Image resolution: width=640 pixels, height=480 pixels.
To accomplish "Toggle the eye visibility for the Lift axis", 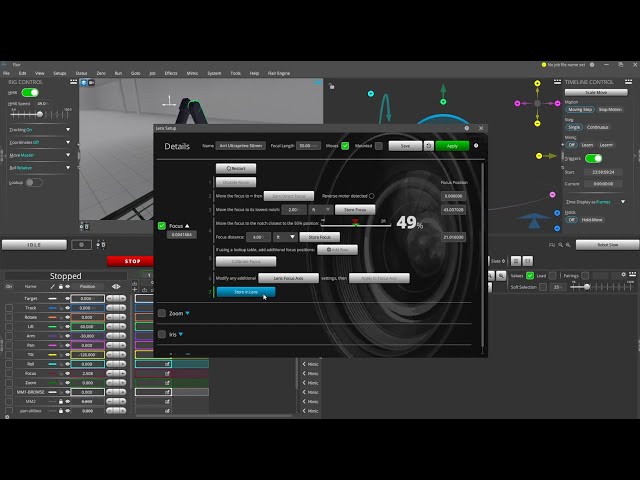I will (x=67, y=327).
